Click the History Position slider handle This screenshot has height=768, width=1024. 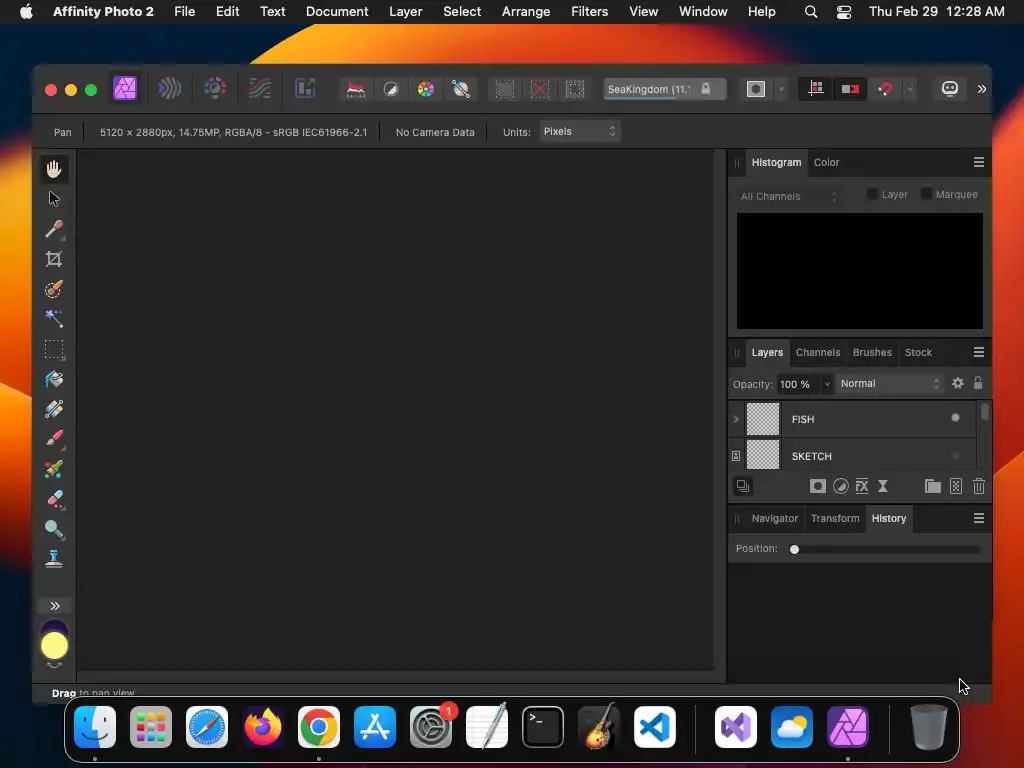tap(794, 549)
